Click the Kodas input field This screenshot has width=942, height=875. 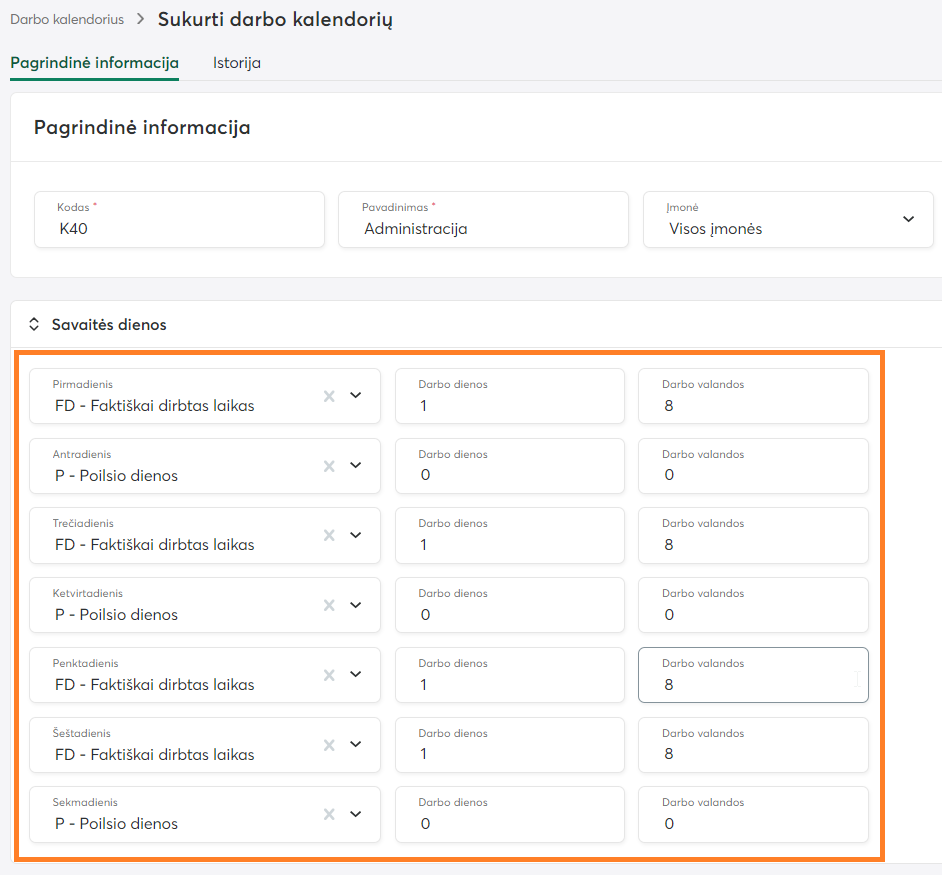click(x=180, y=228)
